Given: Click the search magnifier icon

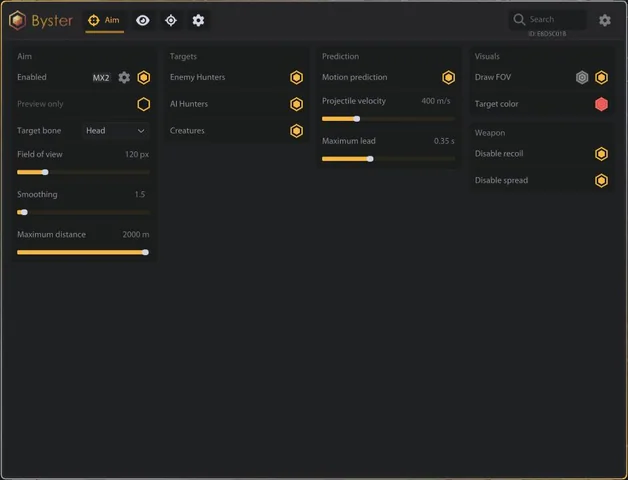Looking at the screenshot, I should click(x=519, y=20).
